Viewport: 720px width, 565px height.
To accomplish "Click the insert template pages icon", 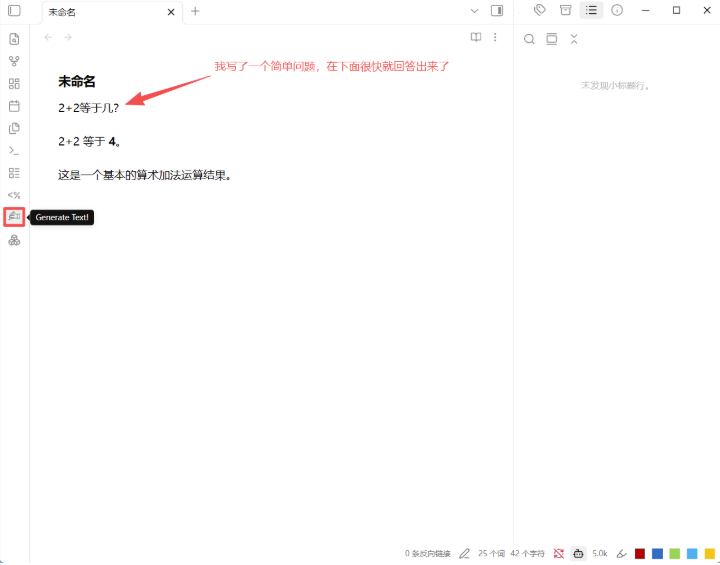I will [x=14, y=128].
